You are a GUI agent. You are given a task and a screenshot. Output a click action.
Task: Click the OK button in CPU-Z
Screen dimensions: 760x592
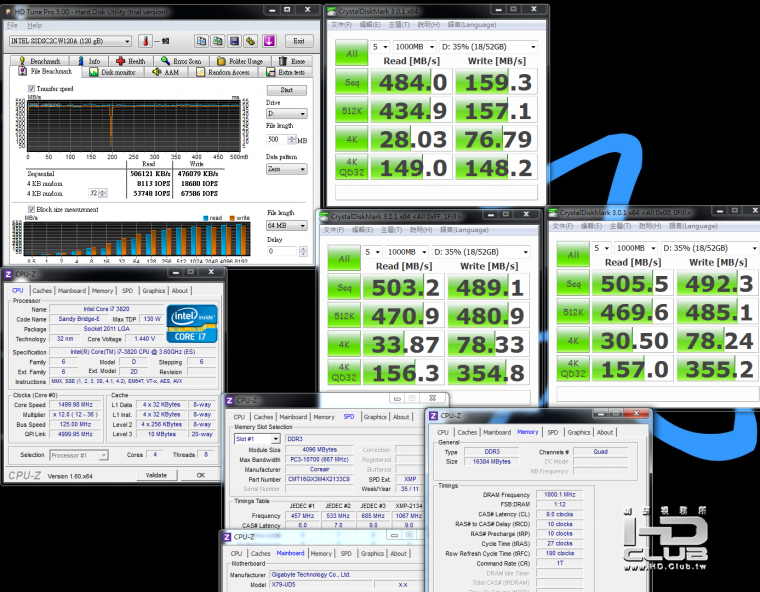[201, 475]
